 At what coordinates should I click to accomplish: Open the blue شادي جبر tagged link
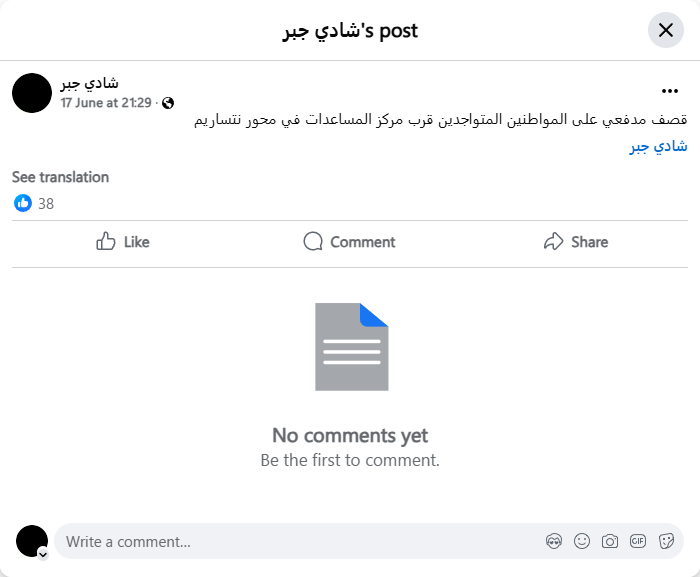pos(658,146)
